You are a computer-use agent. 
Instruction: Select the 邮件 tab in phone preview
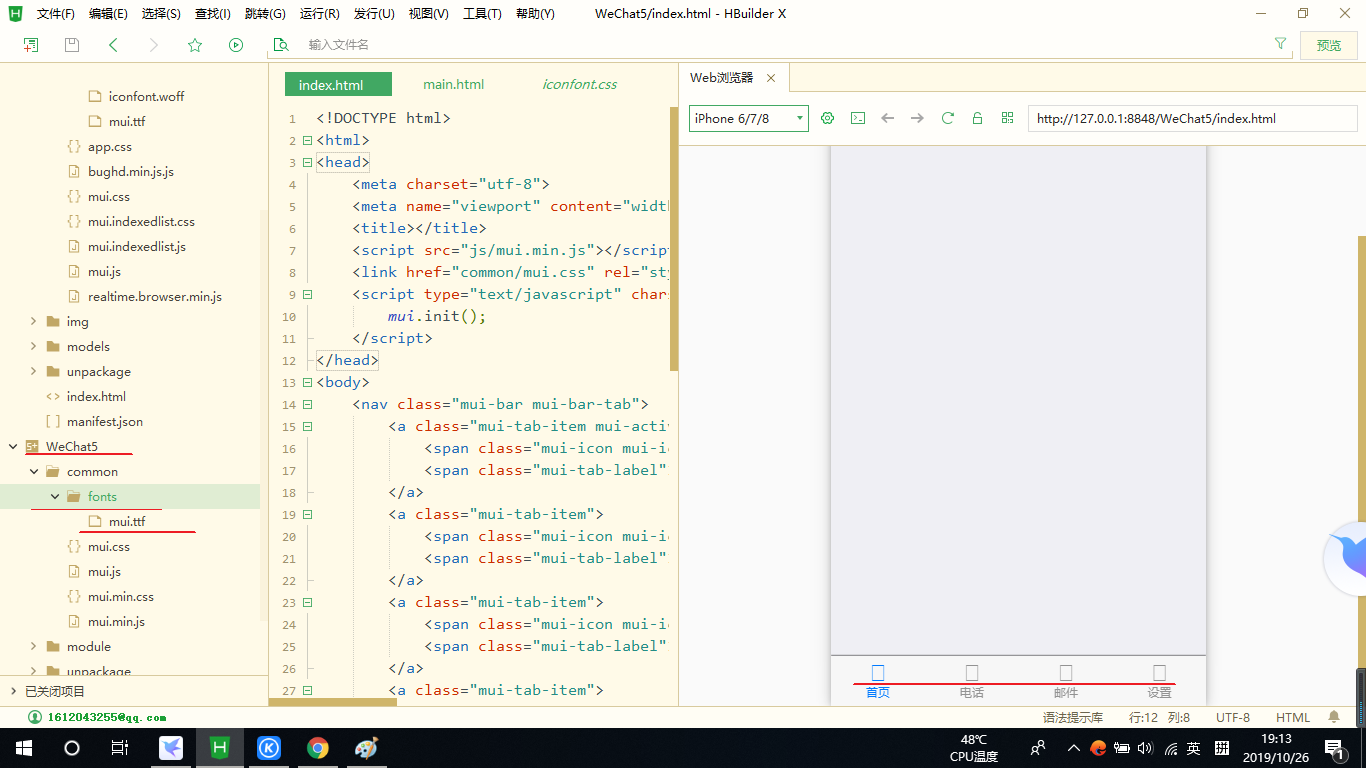point(1066,681)
